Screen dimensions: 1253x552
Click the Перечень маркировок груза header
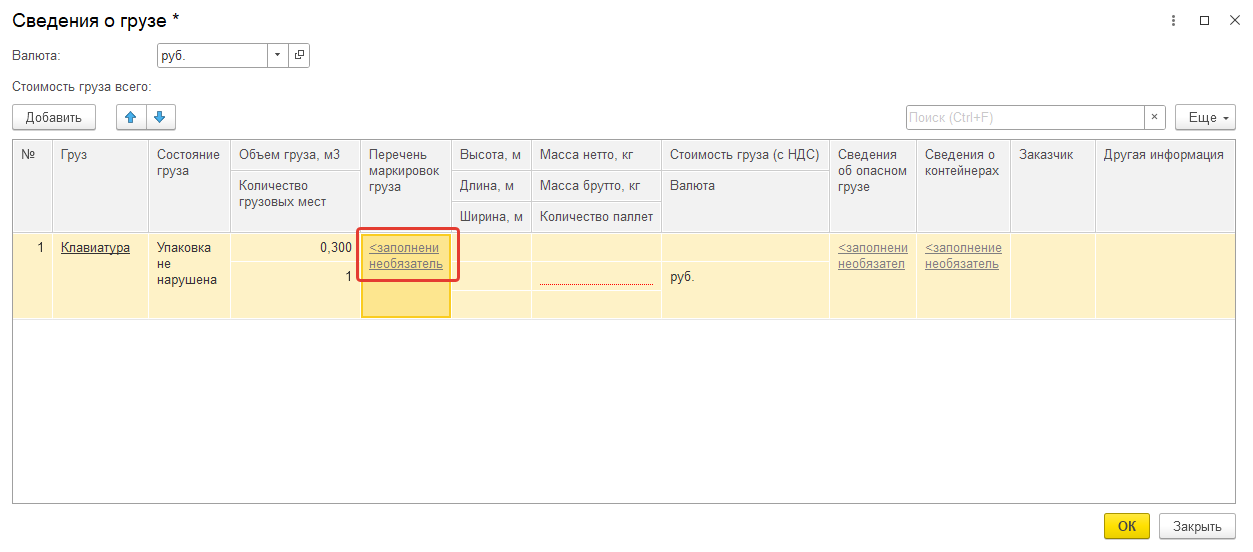tap(405, 186)
